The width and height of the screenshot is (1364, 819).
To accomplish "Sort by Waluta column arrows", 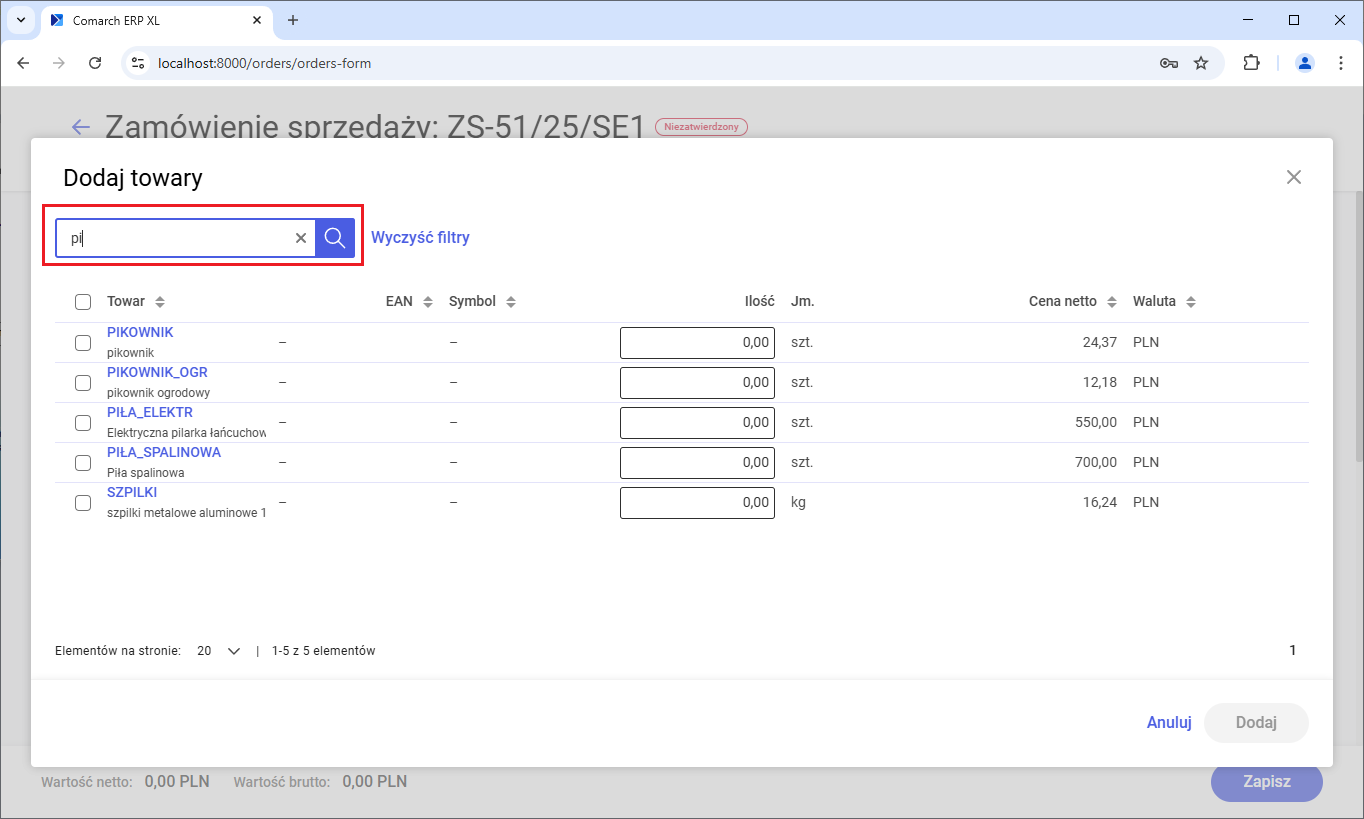I will pyautogui.click(x=1190, y=302).
